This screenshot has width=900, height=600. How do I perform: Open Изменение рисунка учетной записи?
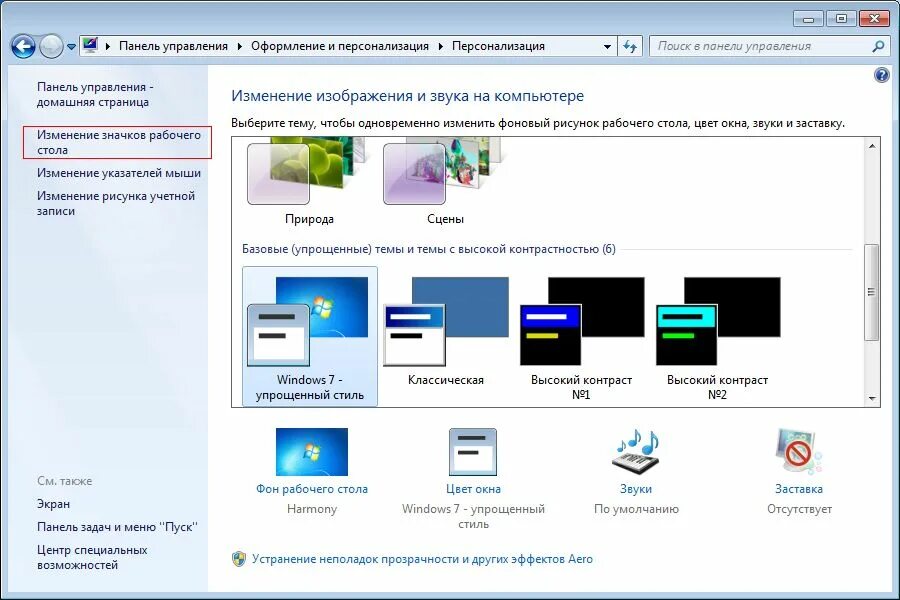116,203
